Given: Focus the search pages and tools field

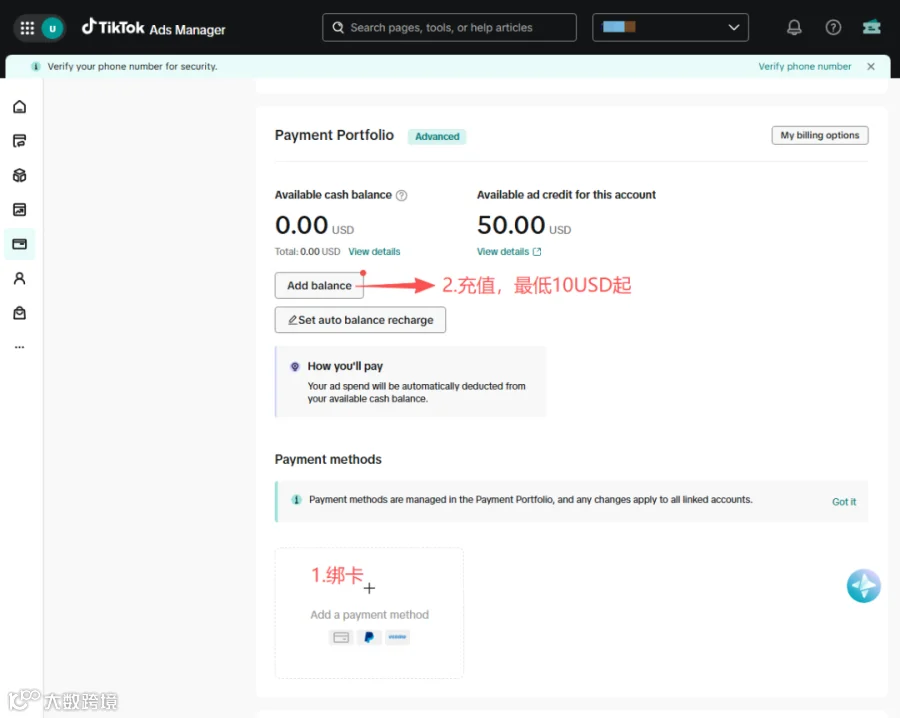Looking at the screenshot, I should click(449, 28).
